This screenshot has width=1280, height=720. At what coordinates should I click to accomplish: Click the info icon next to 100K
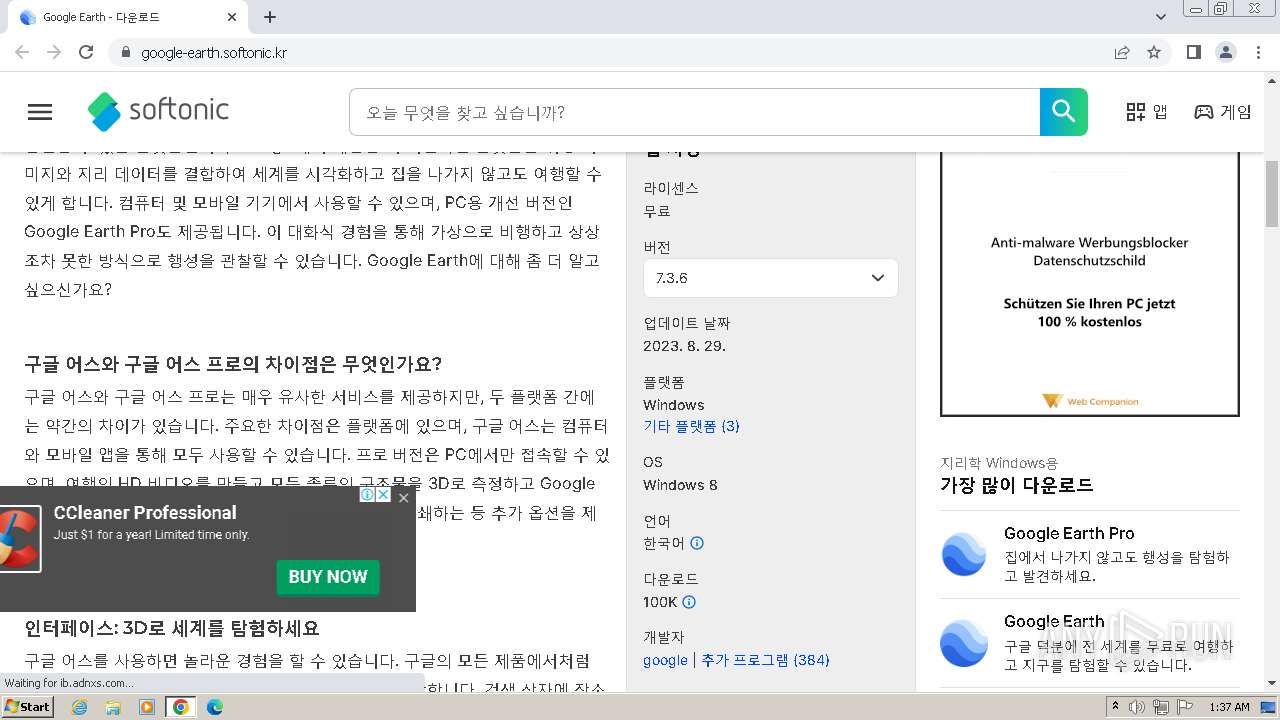(x=689, y=602)
